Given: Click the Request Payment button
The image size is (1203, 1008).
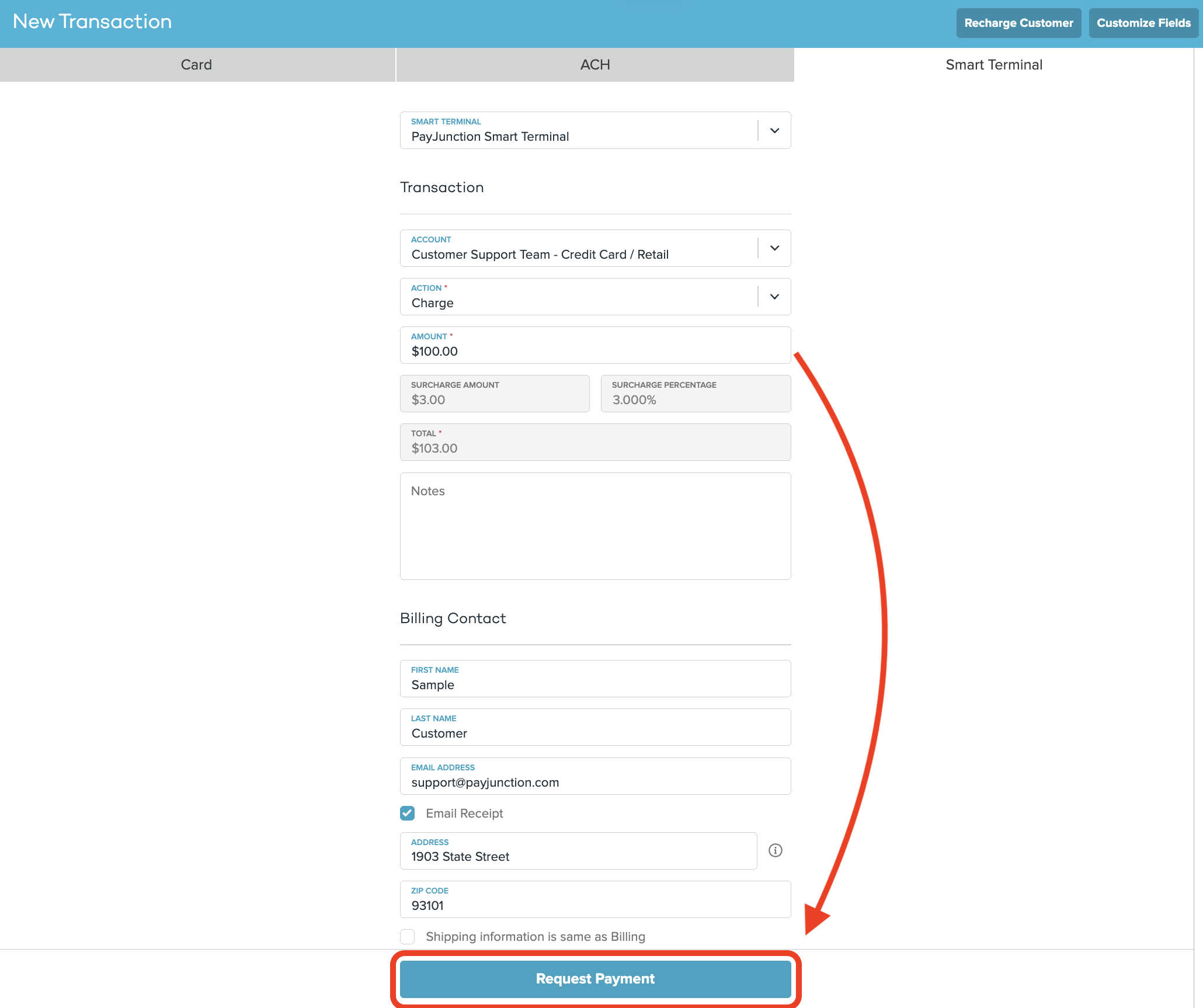Looking at the screenshot, I should click(x=595, y=979).
